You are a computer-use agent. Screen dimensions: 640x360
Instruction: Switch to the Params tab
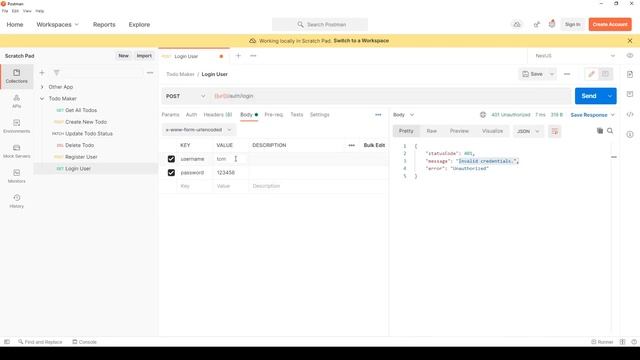[x=170, y=115]
